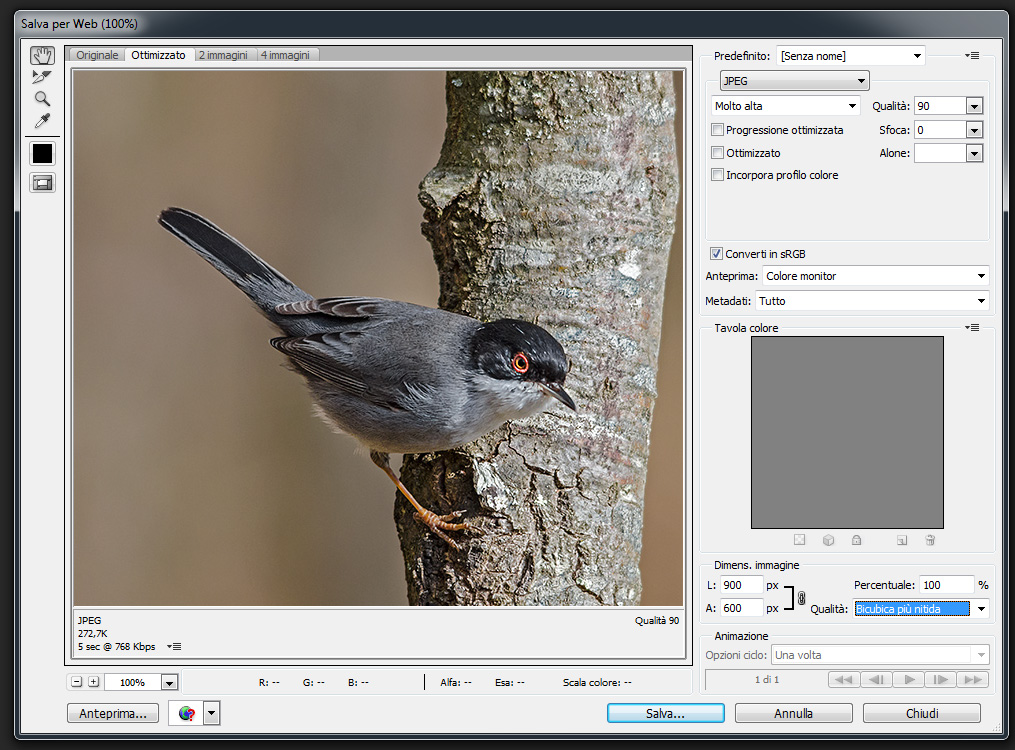Click the lock color icon
The width and height of the screenshot is (1015, 750).
click(856, 540)
